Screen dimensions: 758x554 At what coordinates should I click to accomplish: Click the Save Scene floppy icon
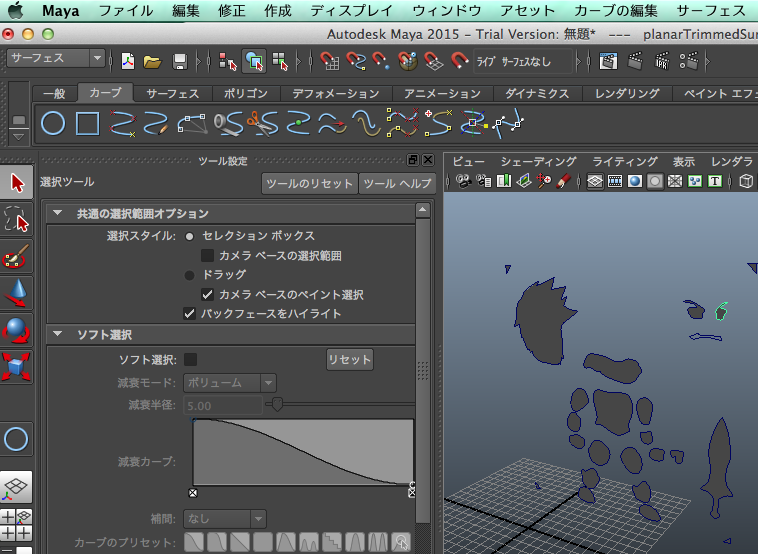179,61
